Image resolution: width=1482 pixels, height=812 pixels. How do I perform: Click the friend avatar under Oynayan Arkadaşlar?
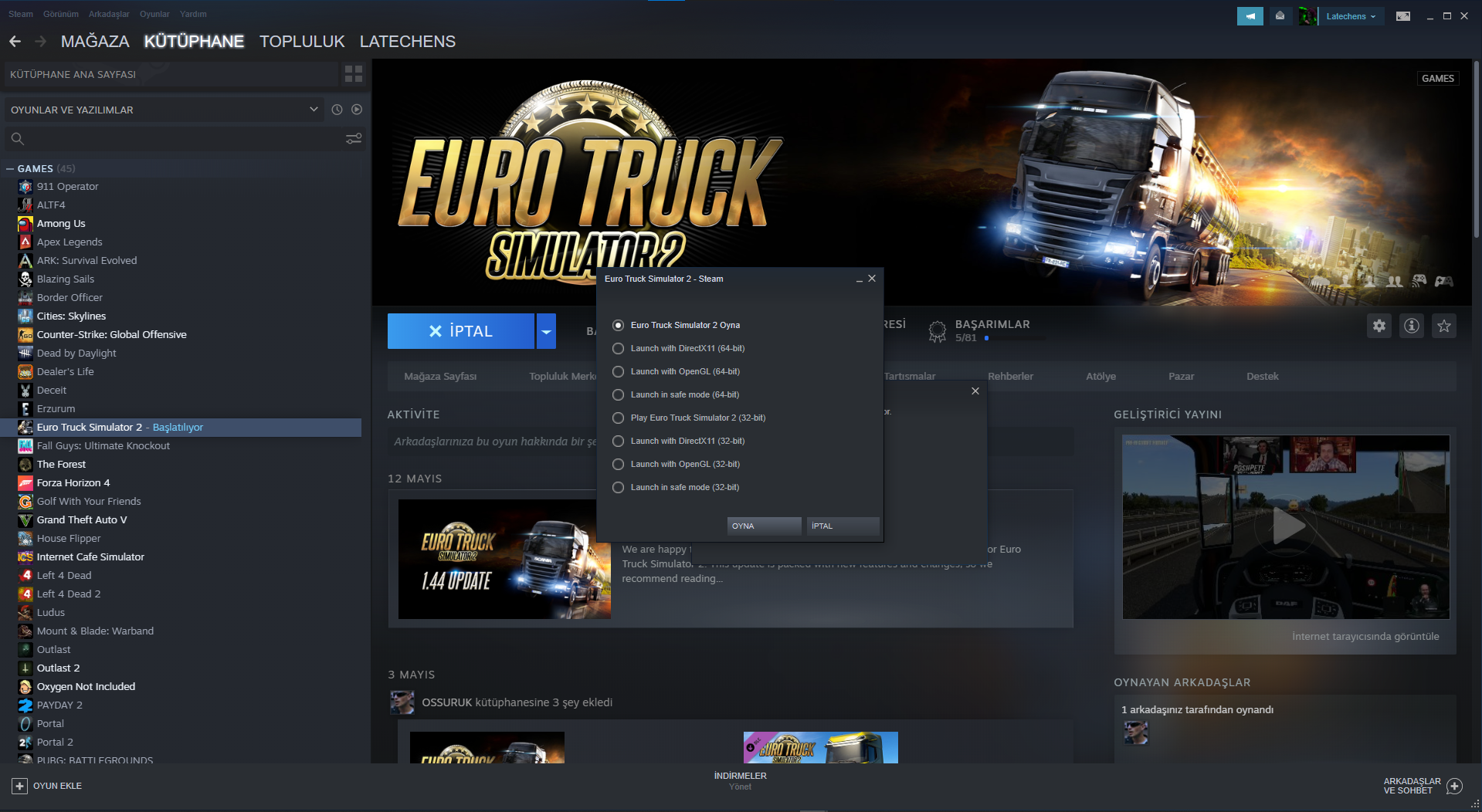(x=1136, y=732)
